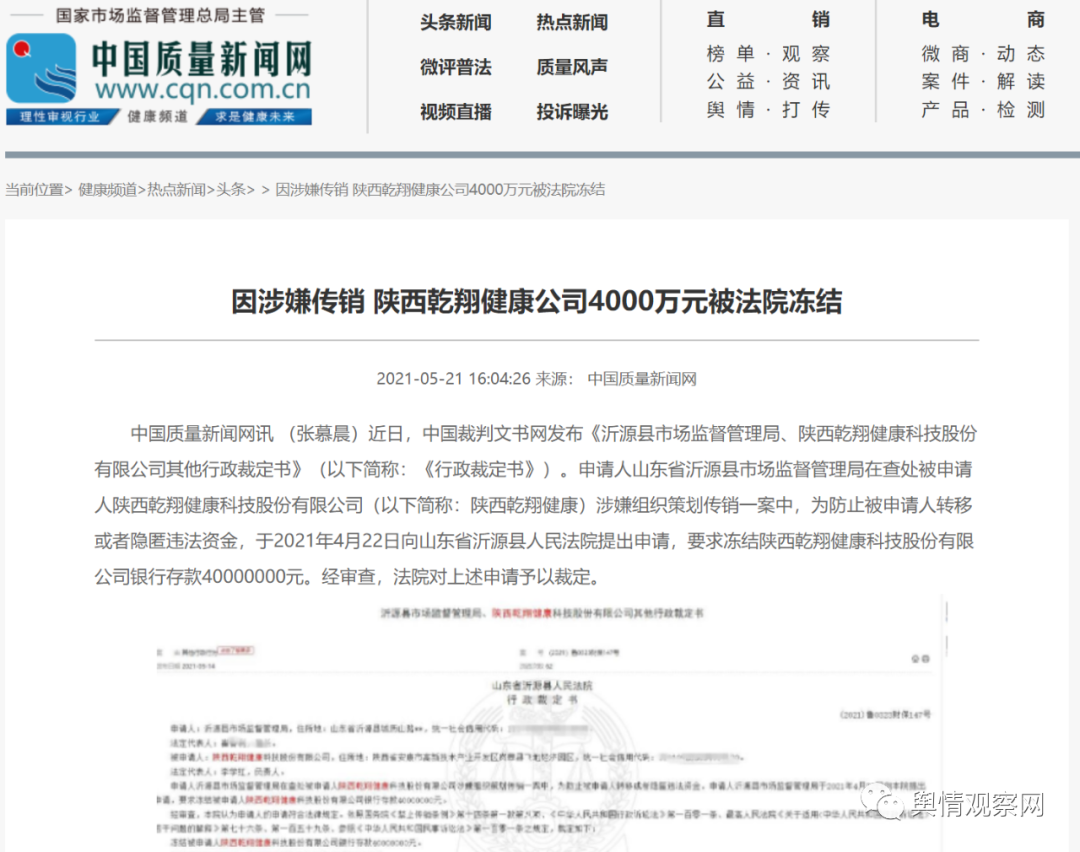Click the breadcrumb article title 因涉嫌传销
Screen dimensions: 1080x852
440,189
